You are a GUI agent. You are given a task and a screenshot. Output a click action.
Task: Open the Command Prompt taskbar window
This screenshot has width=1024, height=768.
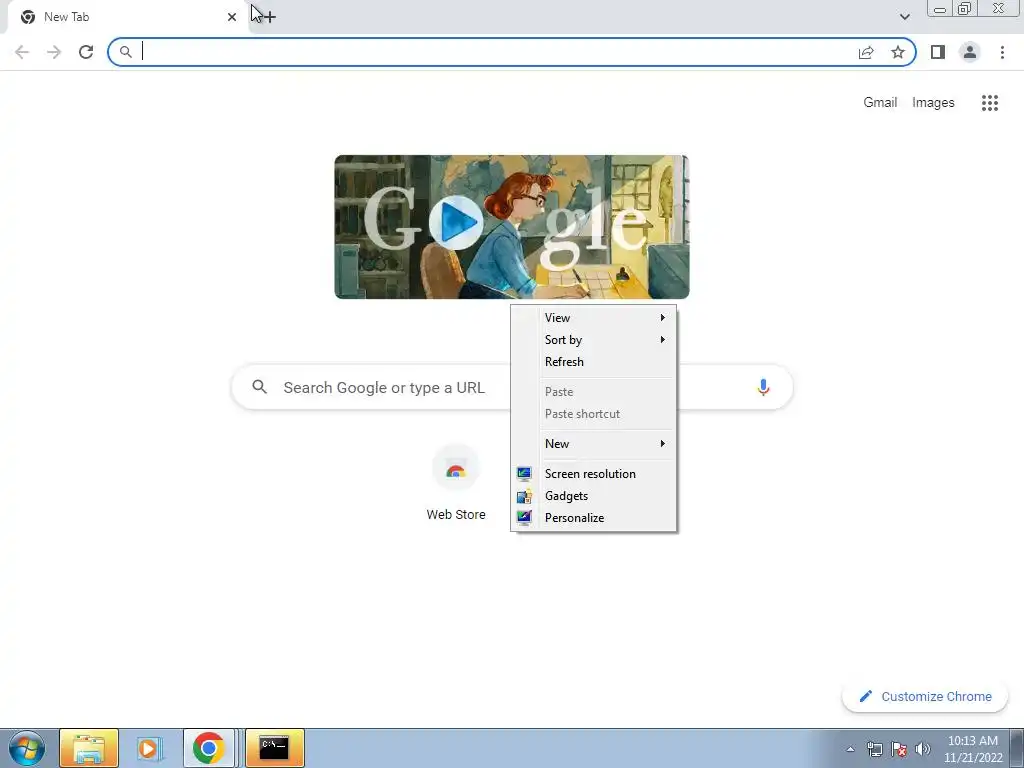point(274,748)
